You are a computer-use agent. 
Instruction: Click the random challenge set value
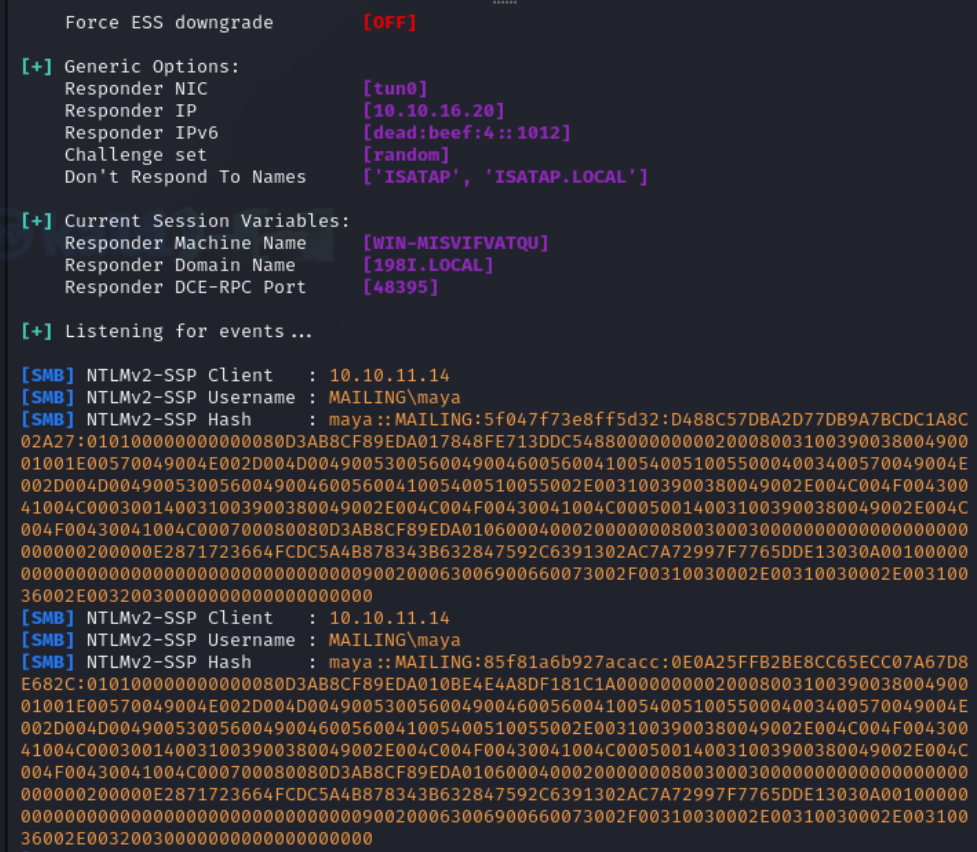point(406,155)
